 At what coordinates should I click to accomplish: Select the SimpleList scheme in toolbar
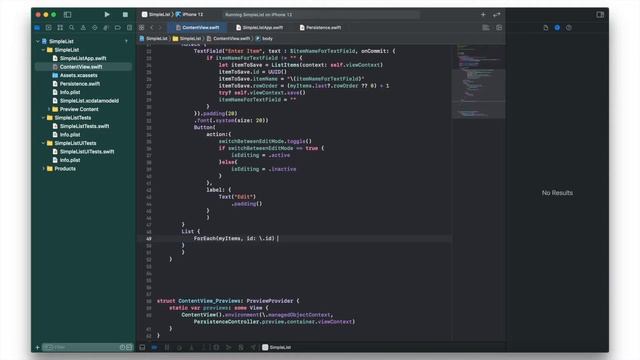click(156, 14)
